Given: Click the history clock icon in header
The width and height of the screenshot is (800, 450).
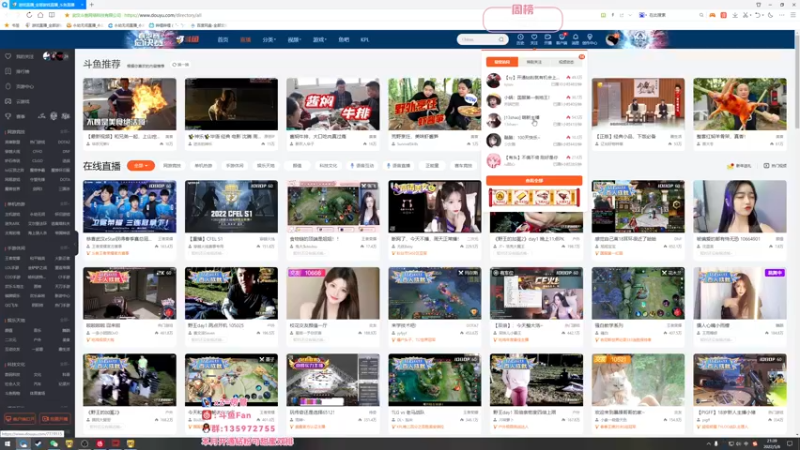Looking at the screenshot, I should 520,37.
